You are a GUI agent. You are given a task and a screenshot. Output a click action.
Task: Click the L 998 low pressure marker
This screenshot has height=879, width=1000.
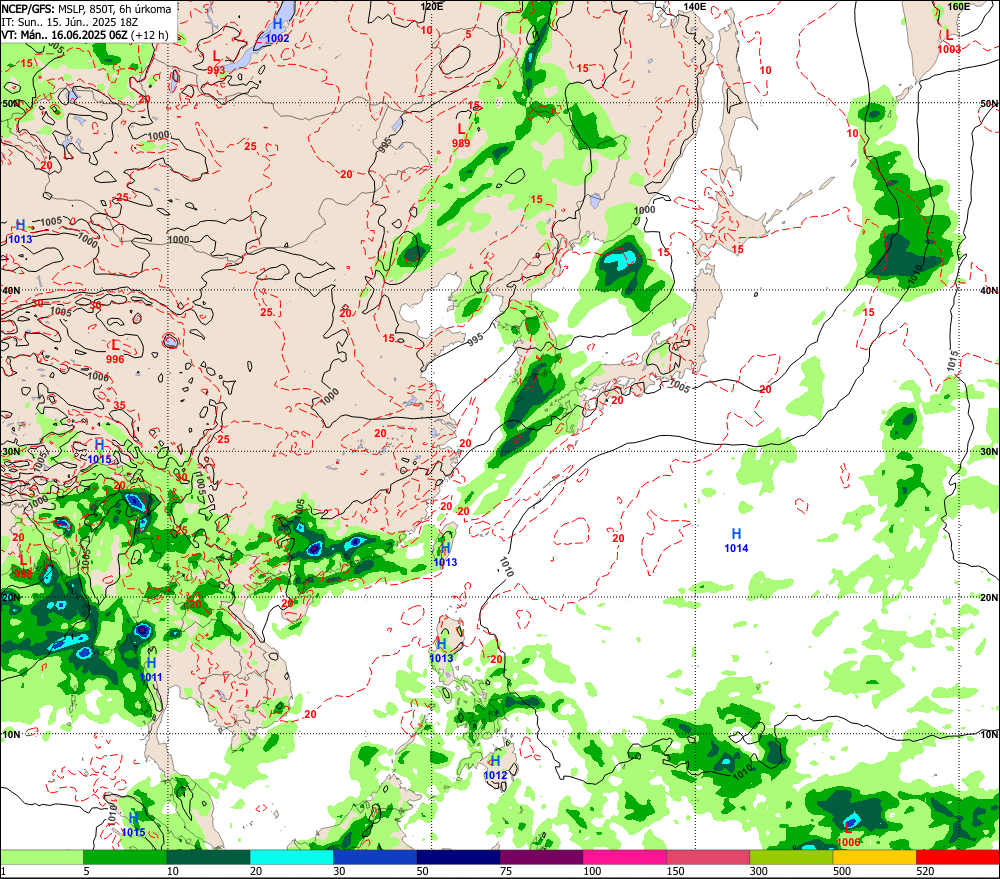(x=23, y=566)
